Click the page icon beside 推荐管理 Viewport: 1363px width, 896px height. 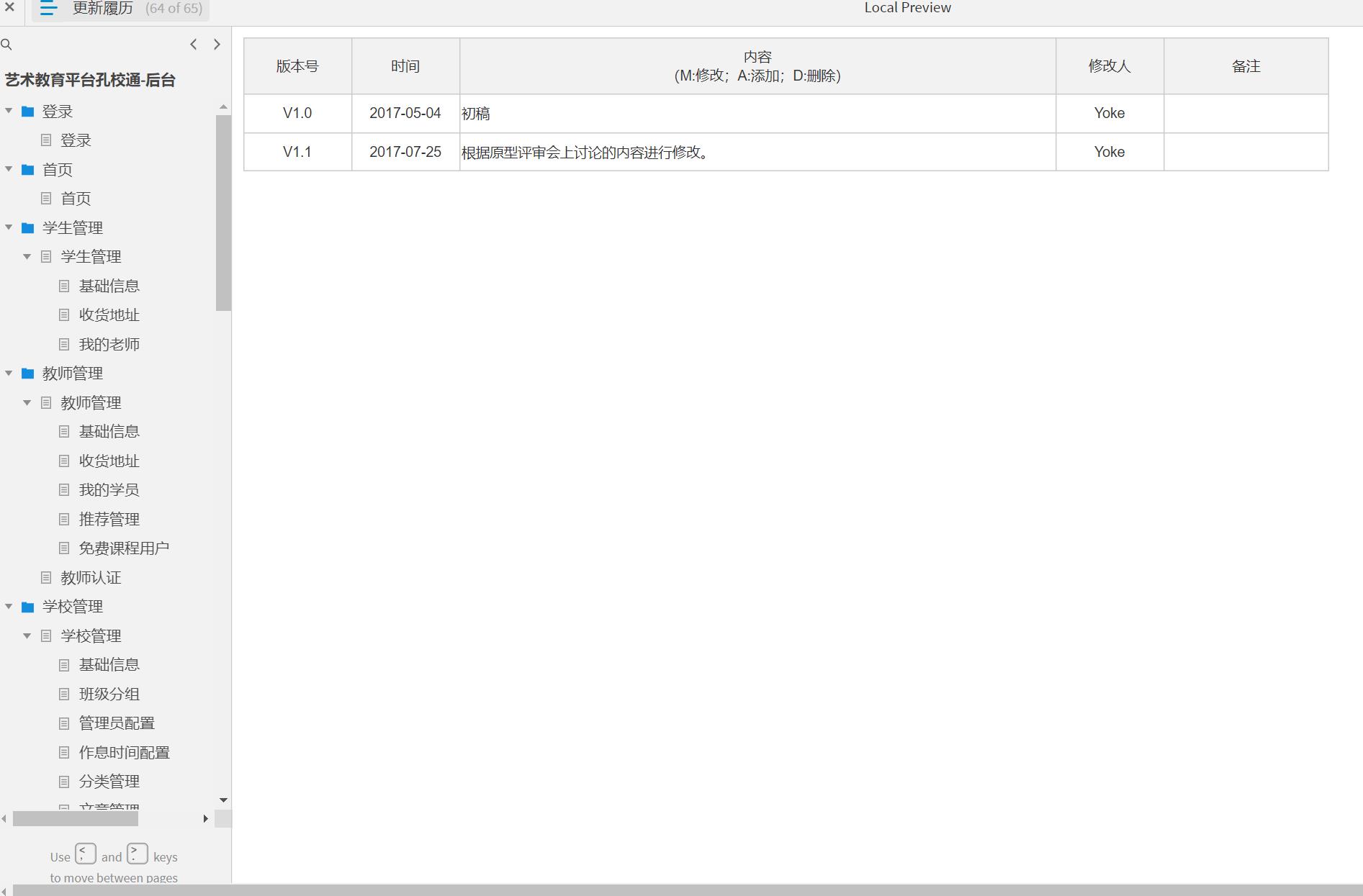point(64,520)
